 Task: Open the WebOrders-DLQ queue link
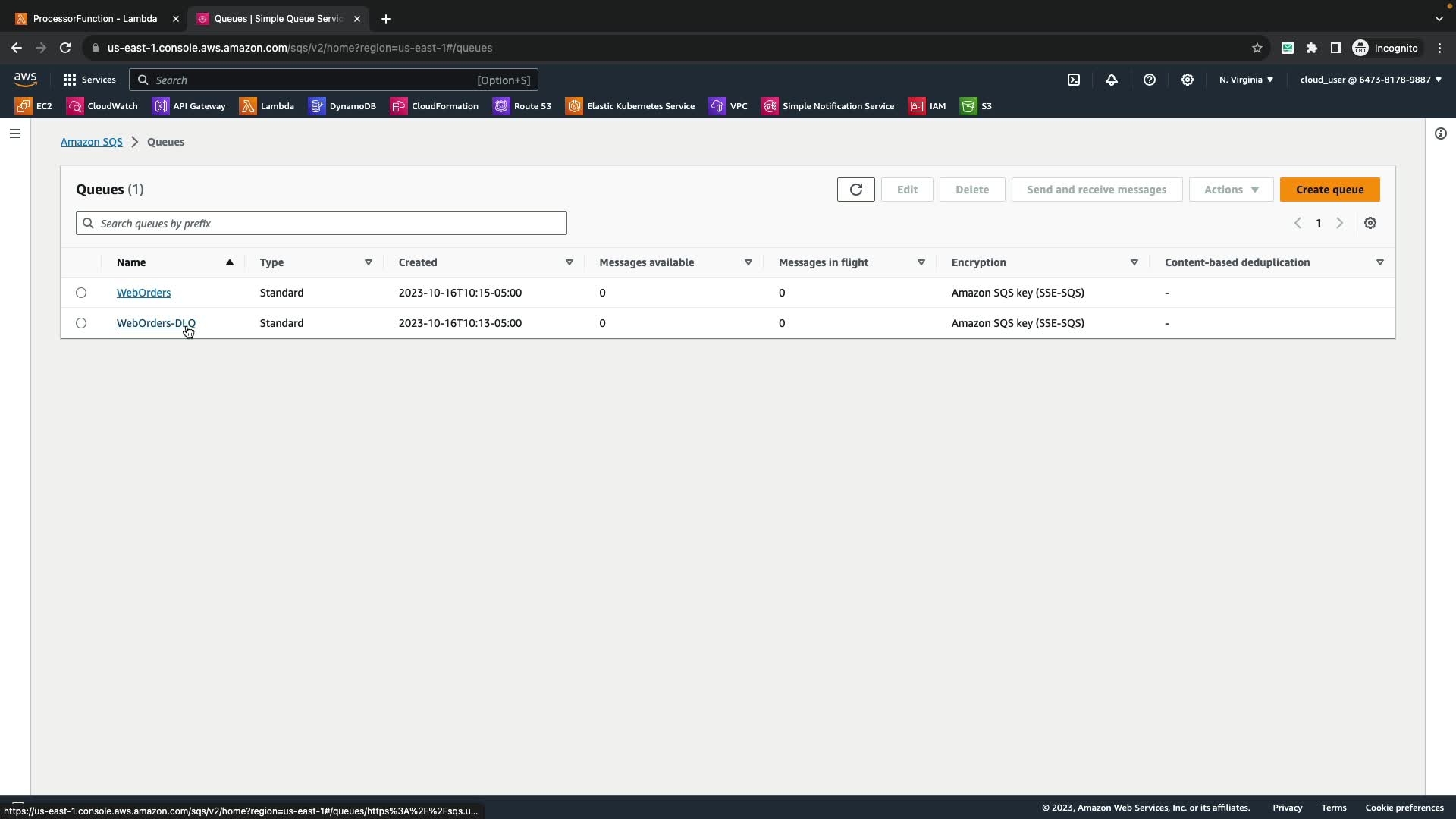[155, 323]
